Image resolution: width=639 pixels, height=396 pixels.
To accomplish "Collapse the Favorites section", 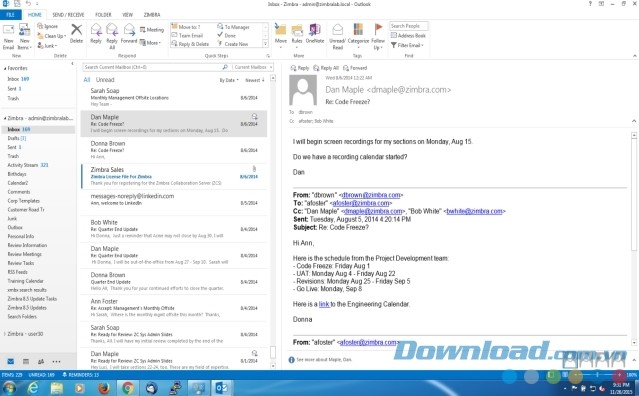I will pyautogui.click(x=5, y=68).
